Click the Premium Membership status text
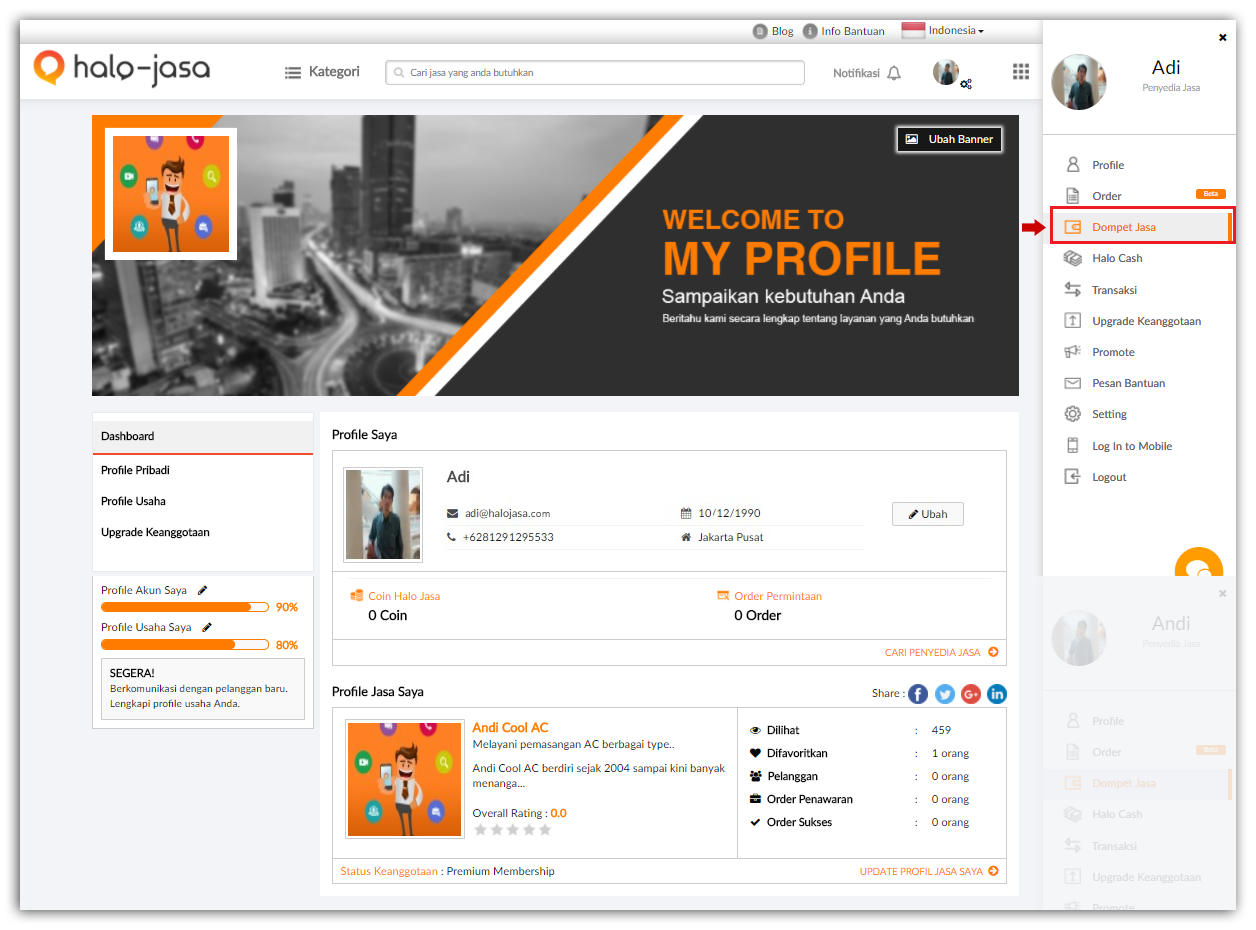This screenshot has width=1256, height=930. tap(500, 871)
